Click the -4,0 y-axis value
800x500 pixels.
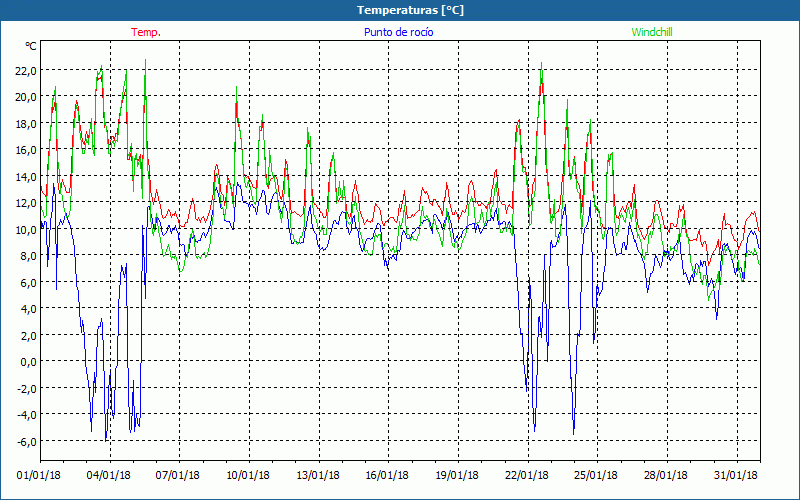pos(27,415)
